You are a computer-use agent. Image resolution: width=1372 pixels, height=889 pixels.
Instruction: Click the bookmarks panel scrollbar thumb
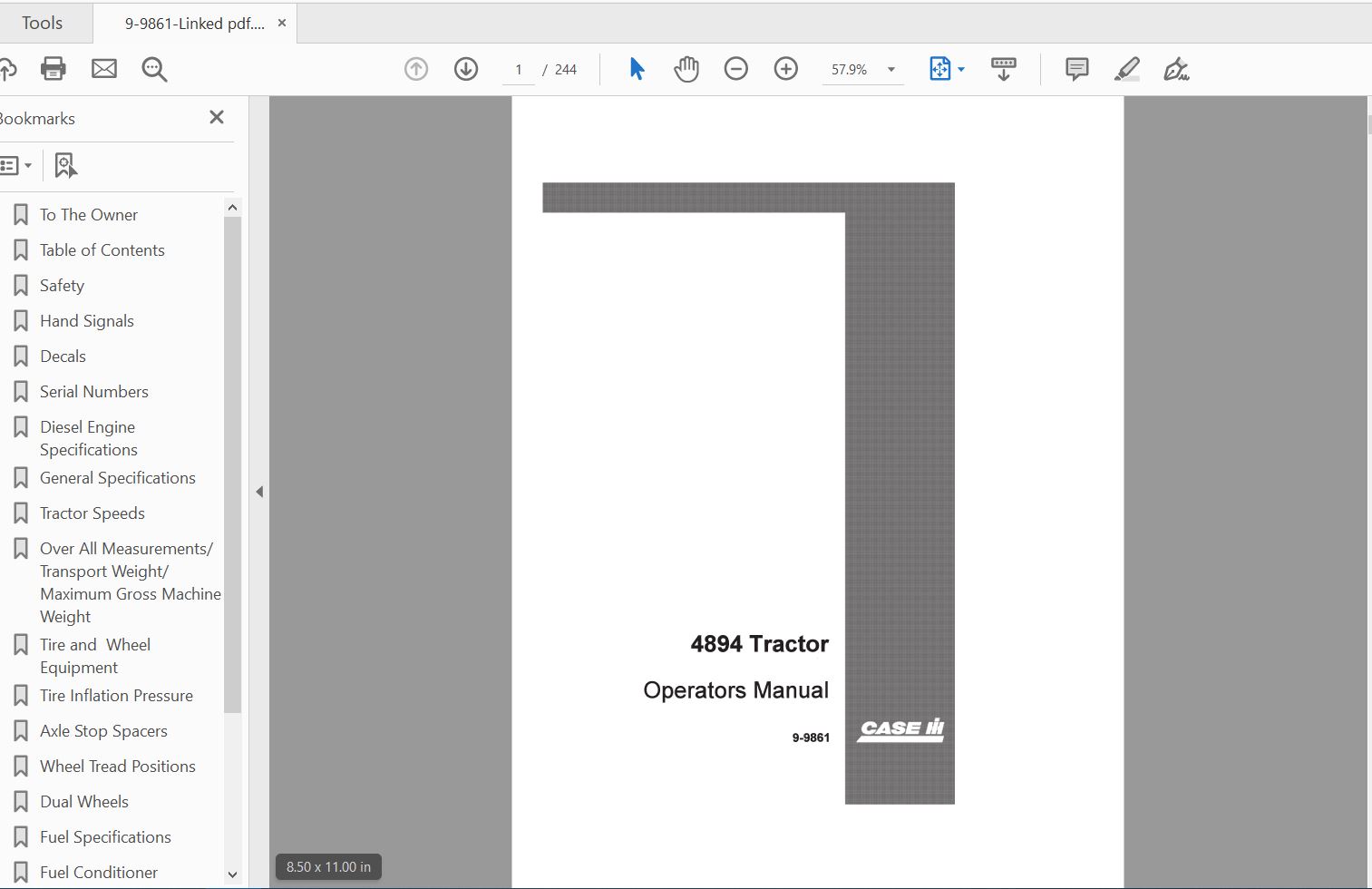point(232,464)
